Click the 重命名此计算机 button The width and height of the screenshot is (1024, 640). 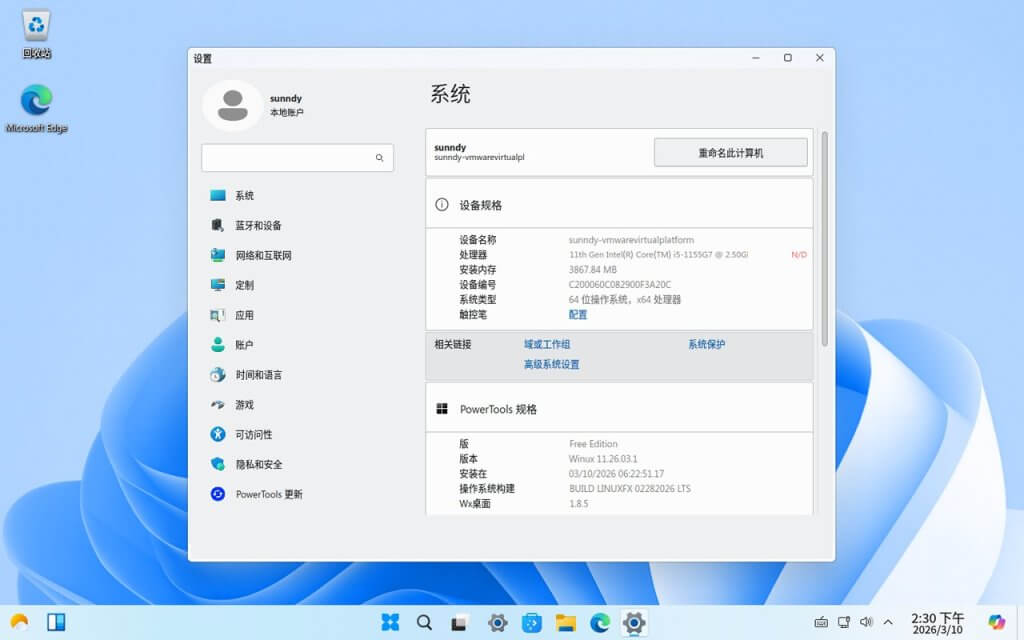[730, 152]
